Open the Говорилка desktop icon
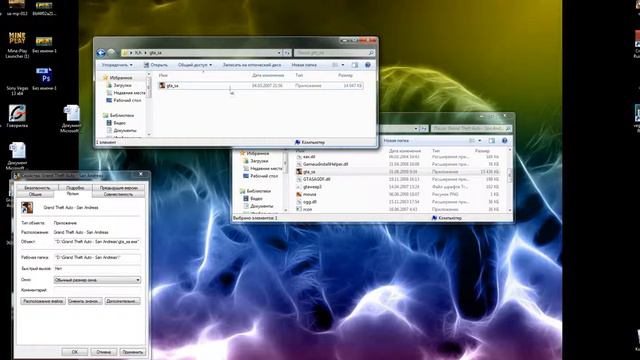This screenshot has width=640, height=360. point(17,113)
